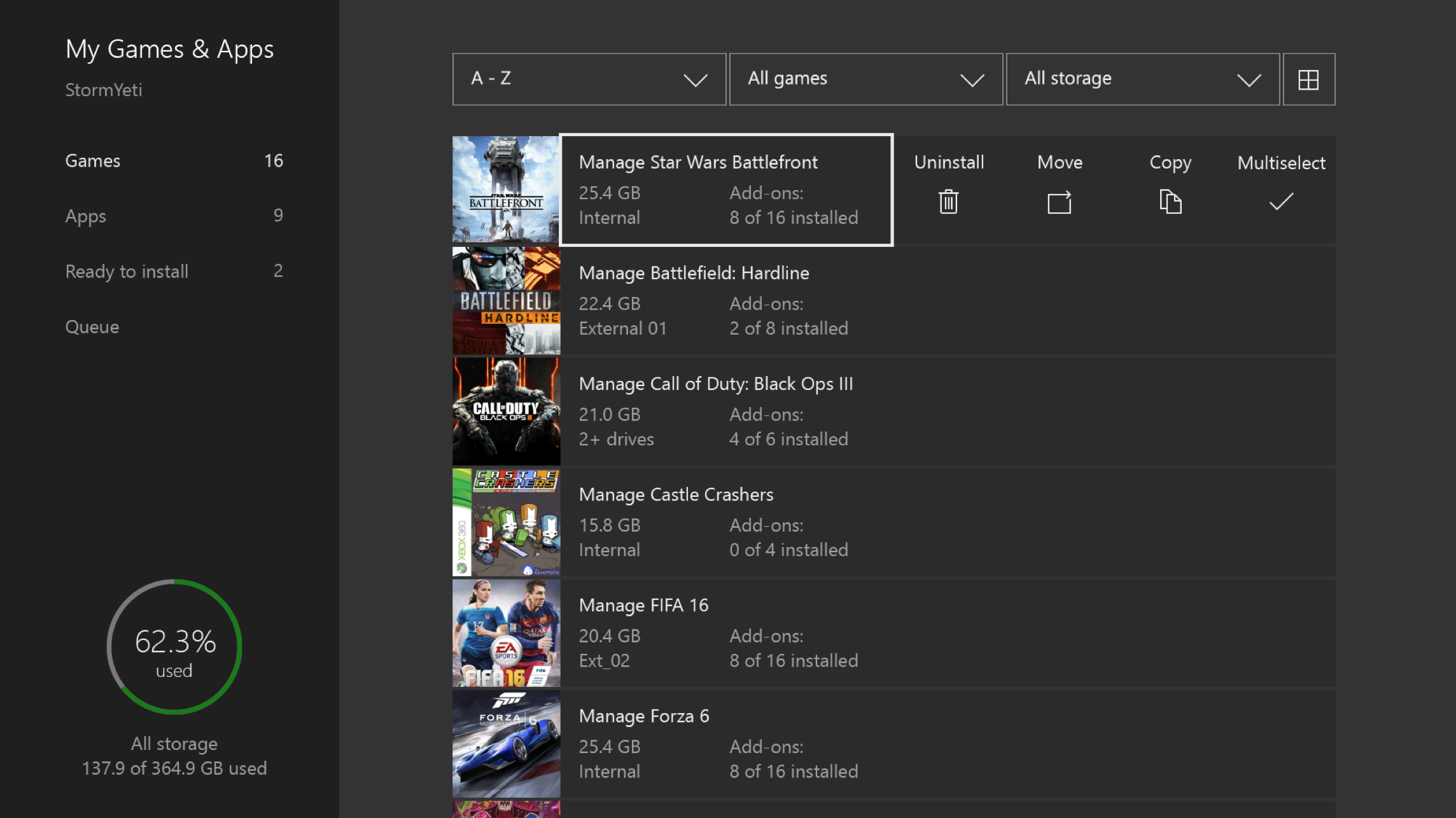The height and width of the screenshot is (818, 1456).
Task: Click '20.4 GB' size of FIFA 16
Action: point(609,636)
